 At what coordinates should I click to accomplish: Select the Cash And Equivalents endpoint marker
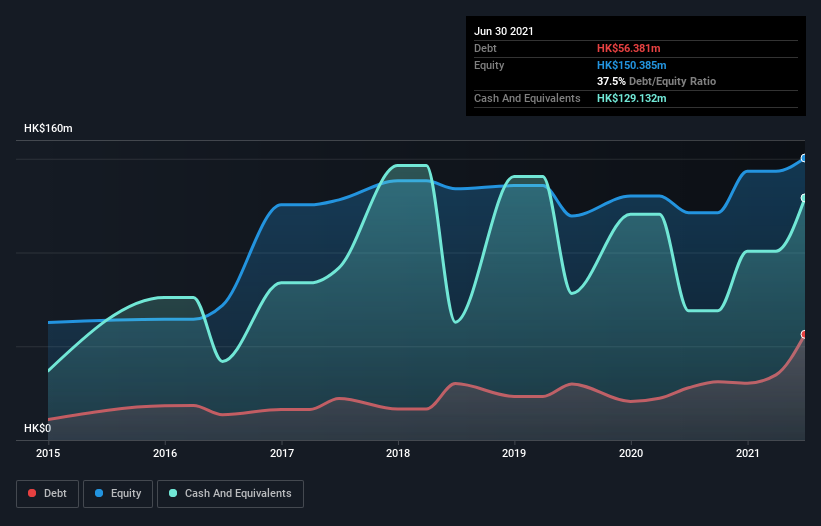pos(804,198)
